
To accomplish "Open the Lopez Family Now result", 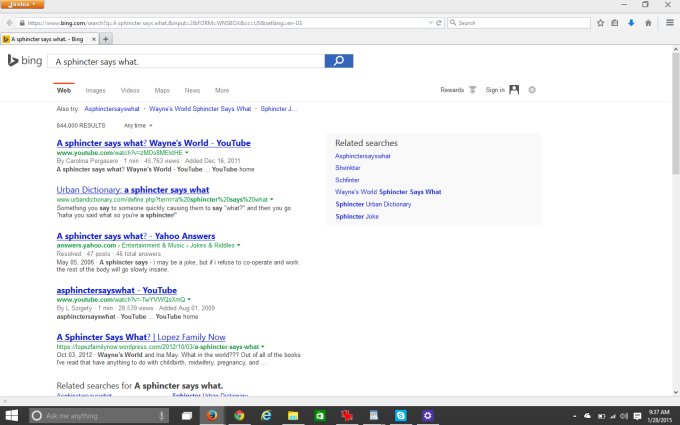I will click(141, 337).
